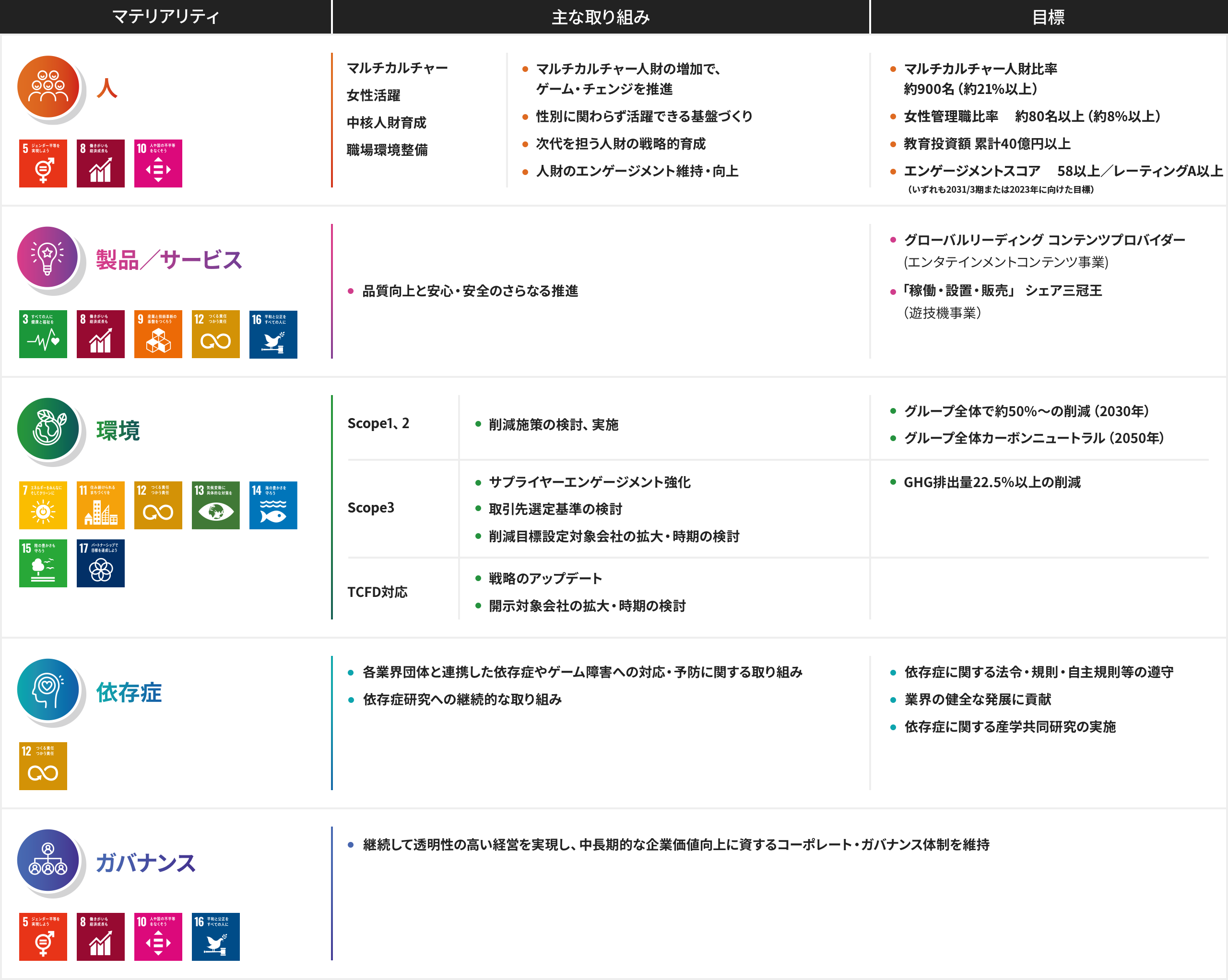Select SDG 15 life on land tree icon

pos(43,563)
